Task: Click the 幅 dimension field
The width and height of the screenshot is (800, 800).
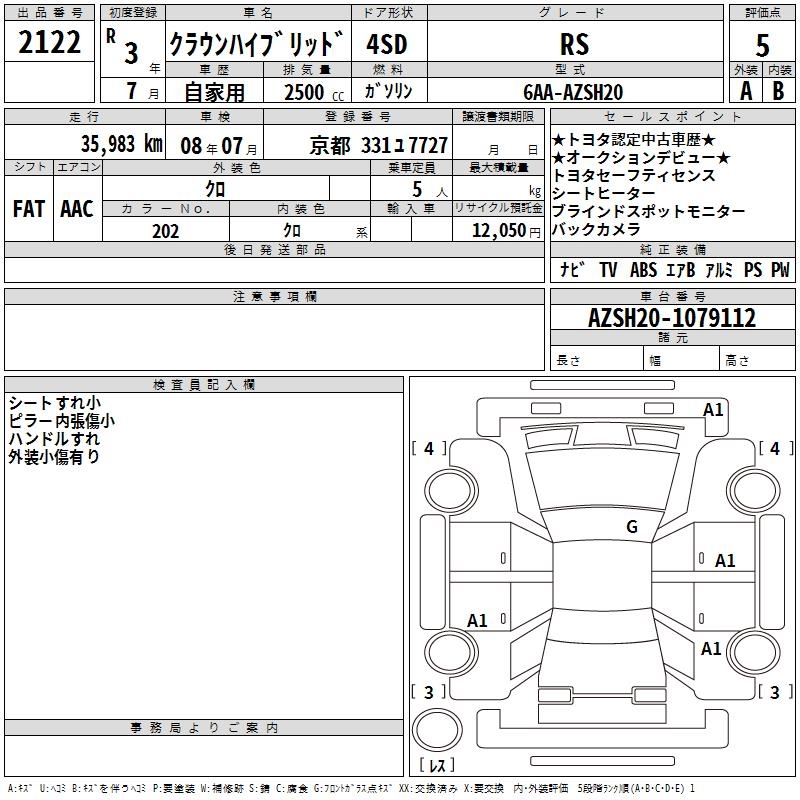Action: 681,358
